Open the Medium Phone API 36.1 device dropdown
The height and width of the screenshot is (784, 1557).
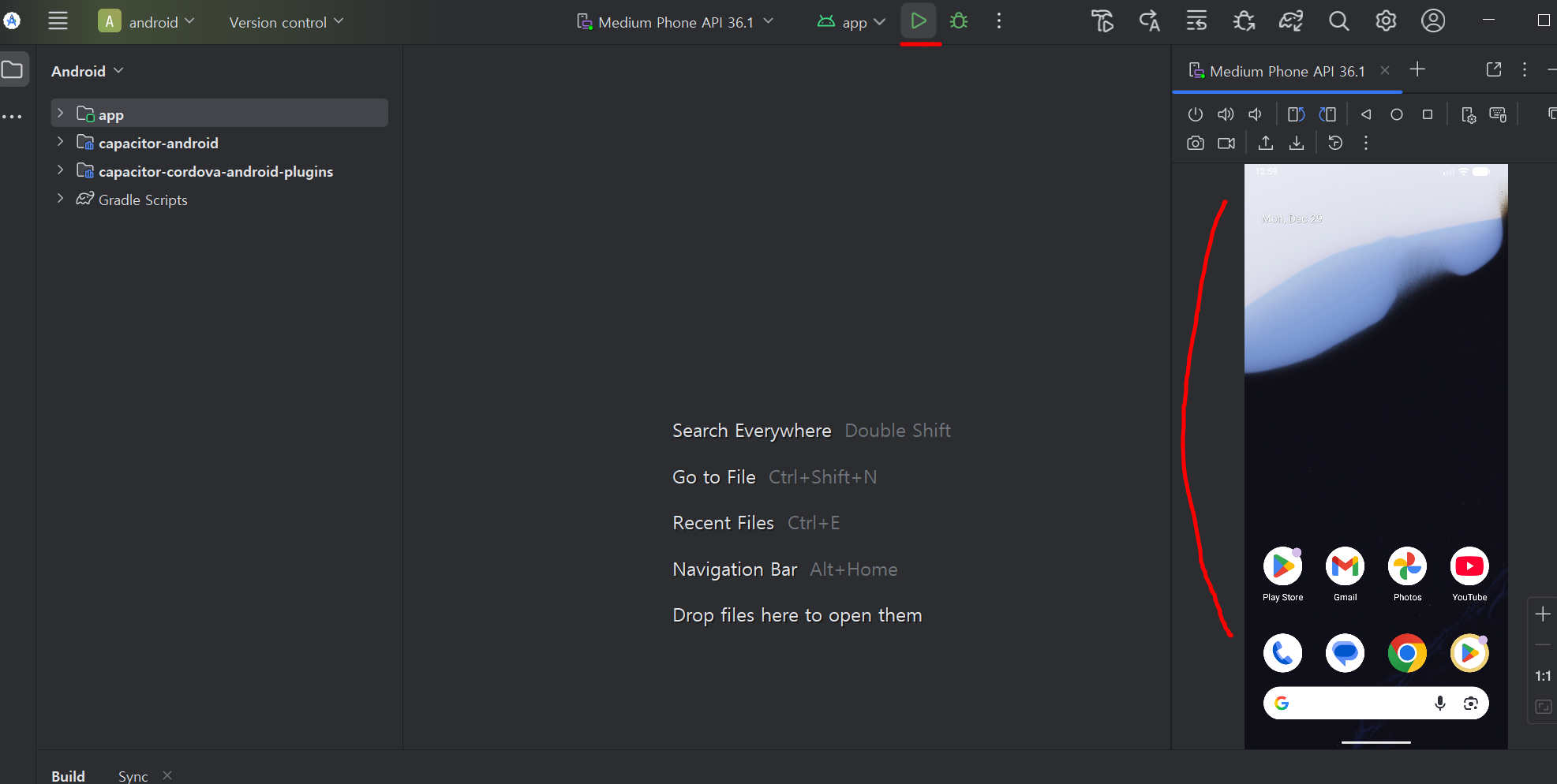click(x=676, y=22)
